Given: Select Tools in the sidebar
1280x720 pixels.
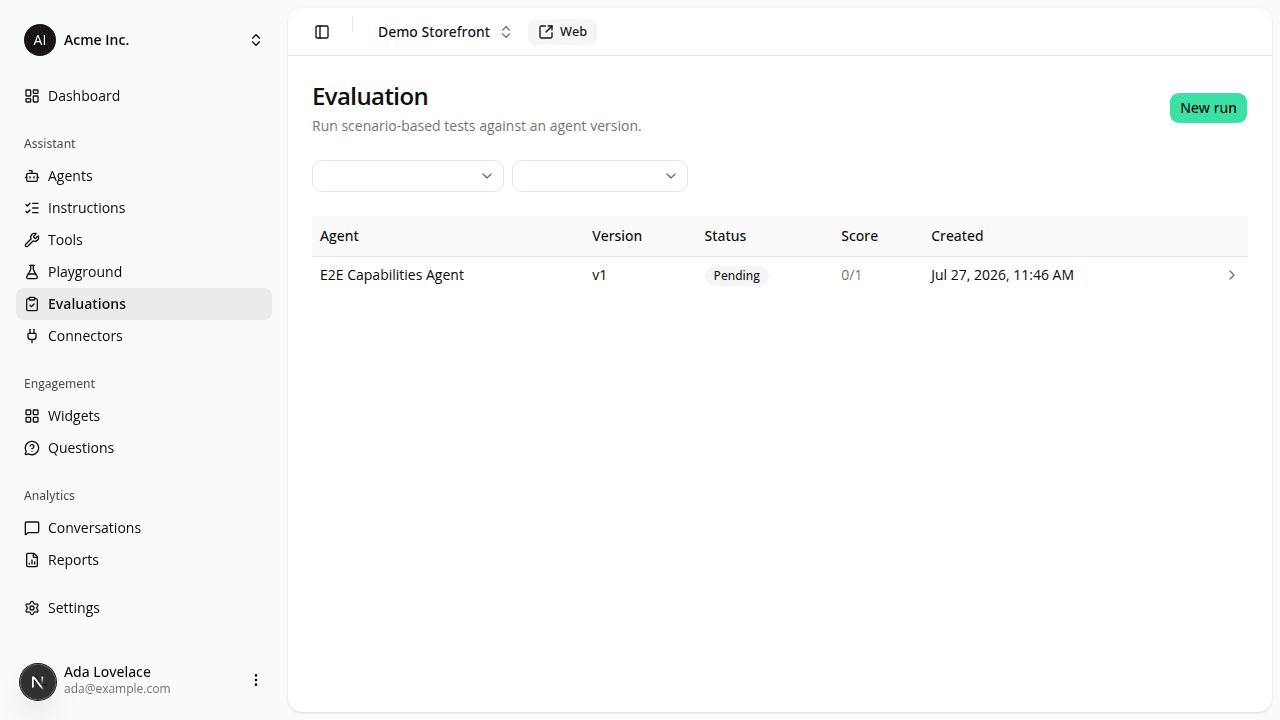Looking at the screenshot, I should pos(144,240).
